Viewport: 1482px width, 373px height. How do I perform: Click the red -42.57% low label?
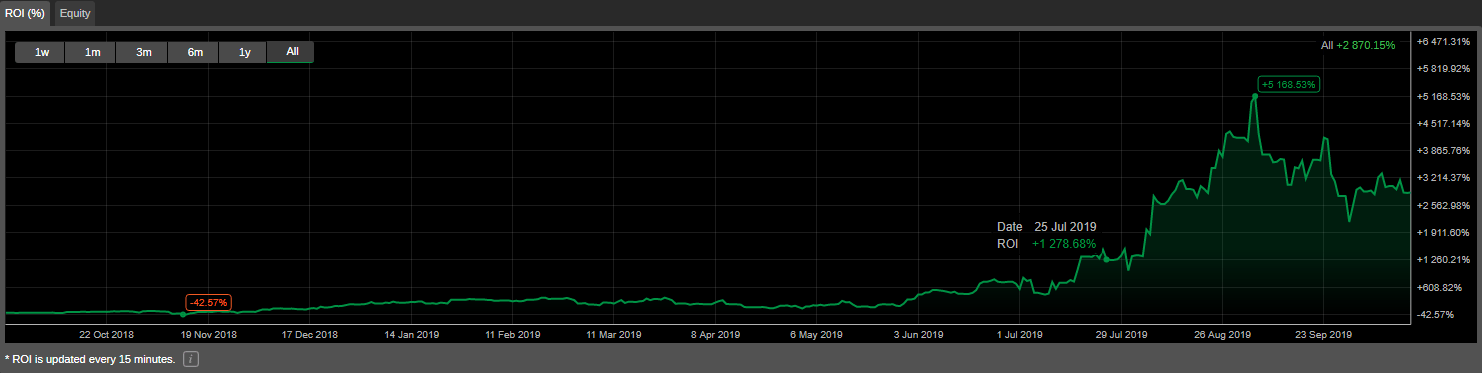tap(209, 302)
